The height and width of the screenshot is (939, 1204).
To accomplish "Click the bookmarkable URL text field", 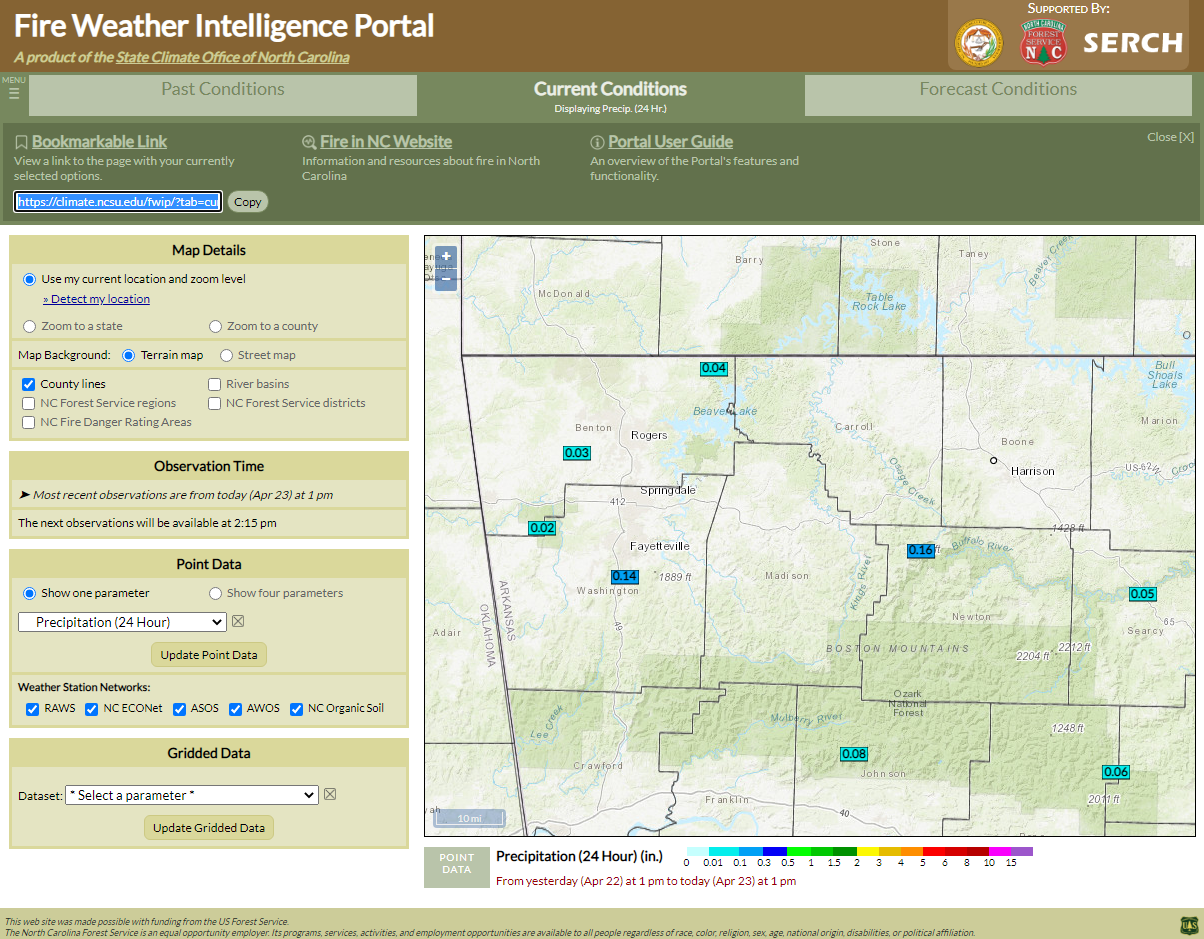I will tap(118, 201).
